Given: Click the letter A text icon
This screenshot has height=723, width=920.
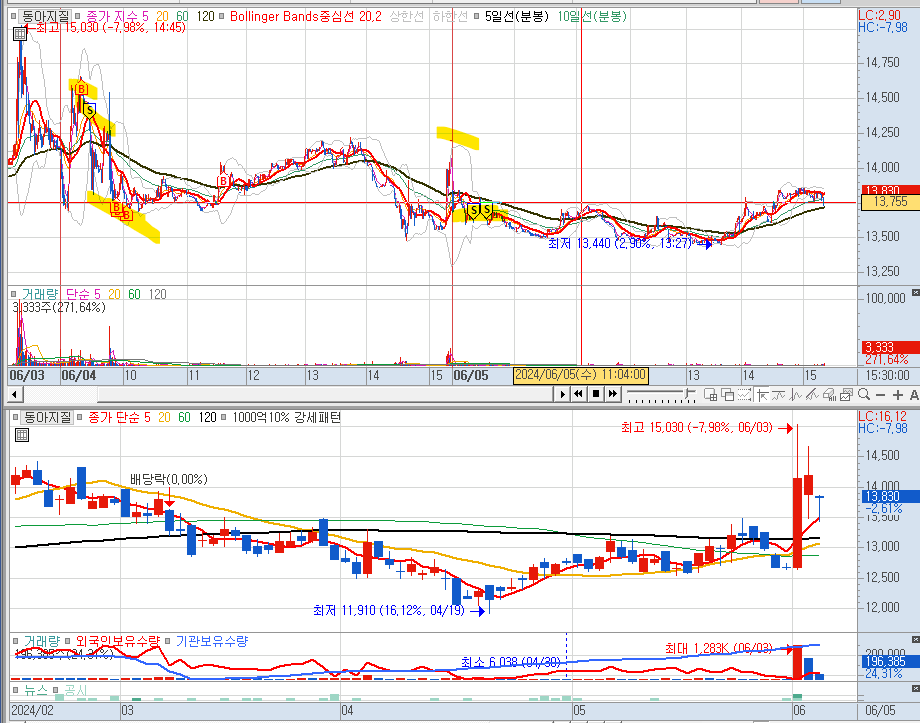Looking at the screenshot, I should point(914,395).
